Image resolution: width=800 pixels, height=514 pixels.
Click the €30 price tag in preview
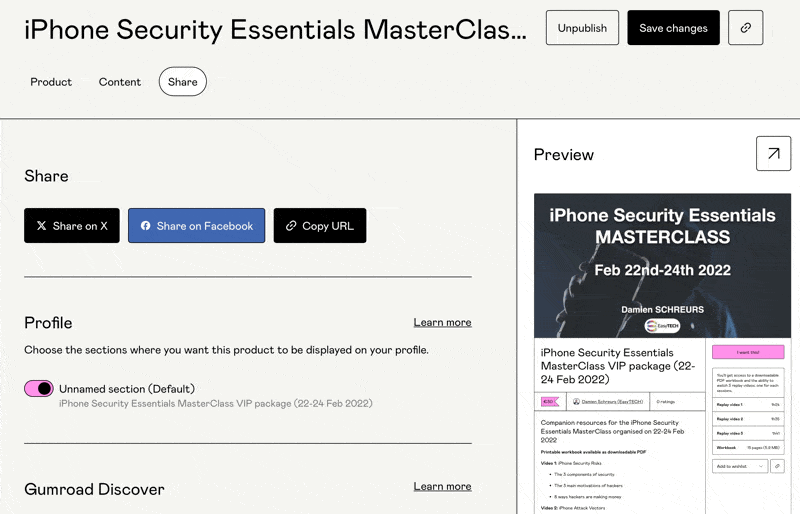coord(548,401)
